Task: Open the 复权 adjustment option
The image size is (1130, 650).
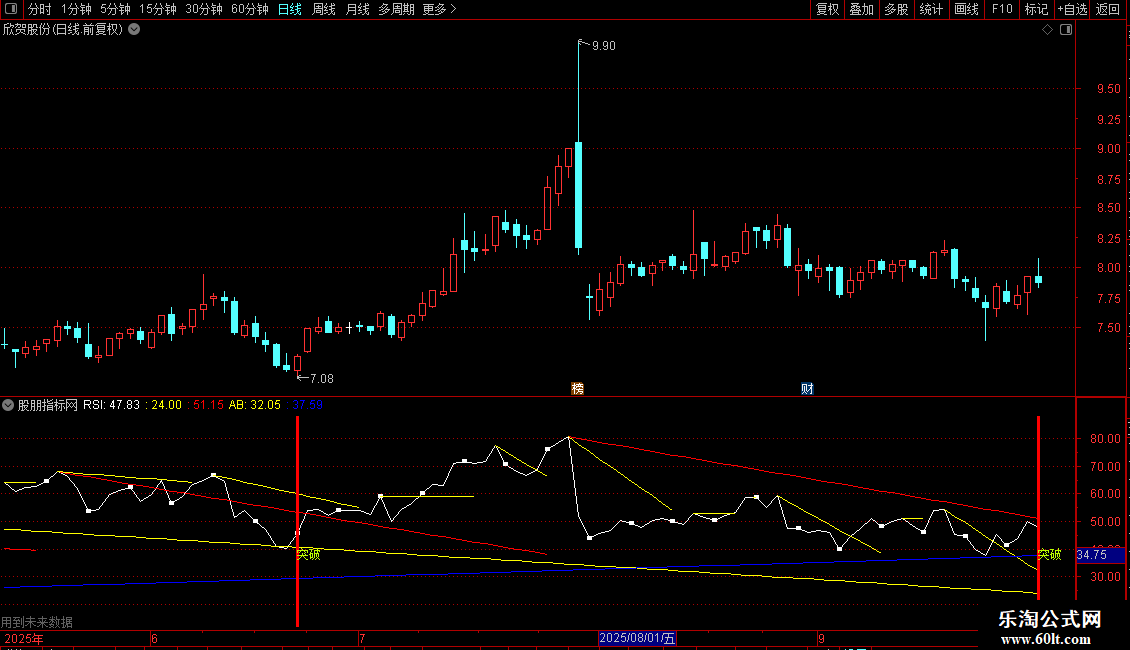Action: [827, 9]
